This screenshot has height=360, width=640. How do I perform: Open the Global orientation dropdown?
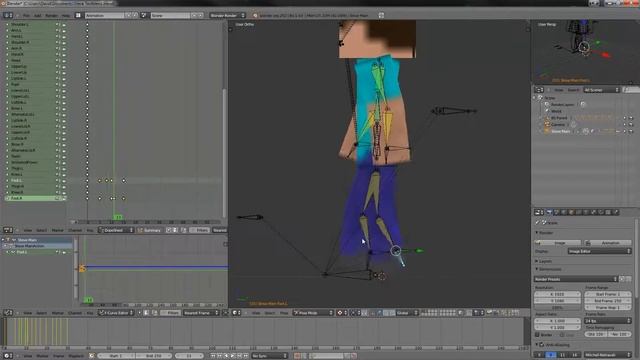(x=406, y=313)
